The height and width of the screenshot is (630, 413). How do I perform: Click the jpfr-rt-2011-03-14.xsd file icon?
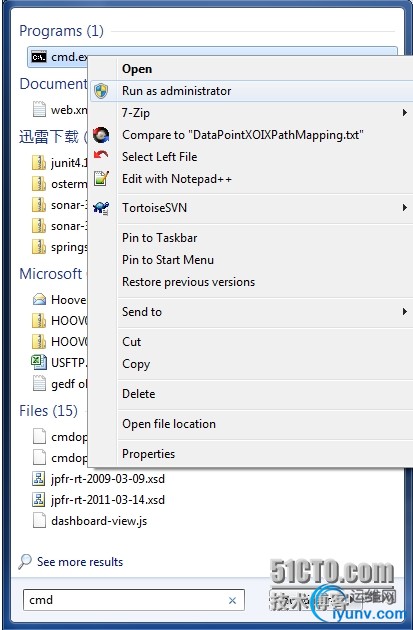pos(39,499)
